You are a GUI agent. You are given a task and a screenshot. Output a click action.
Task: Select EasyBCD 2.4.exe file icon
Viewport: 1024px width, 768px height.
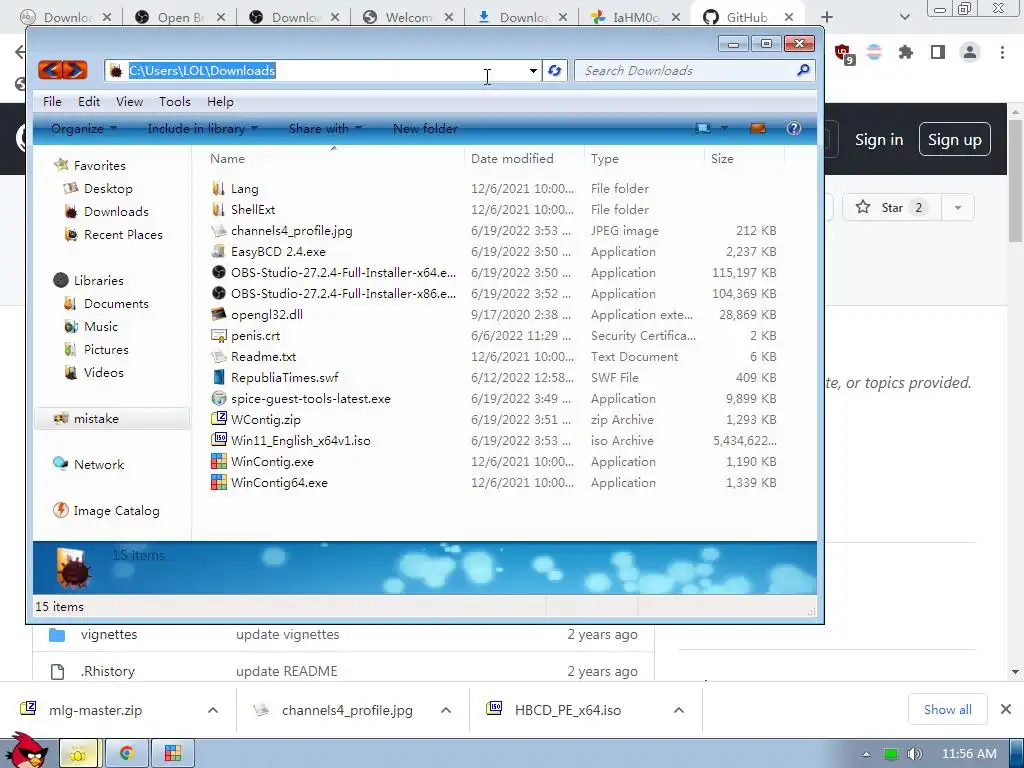pyautogui.click(x=219, y=251)
